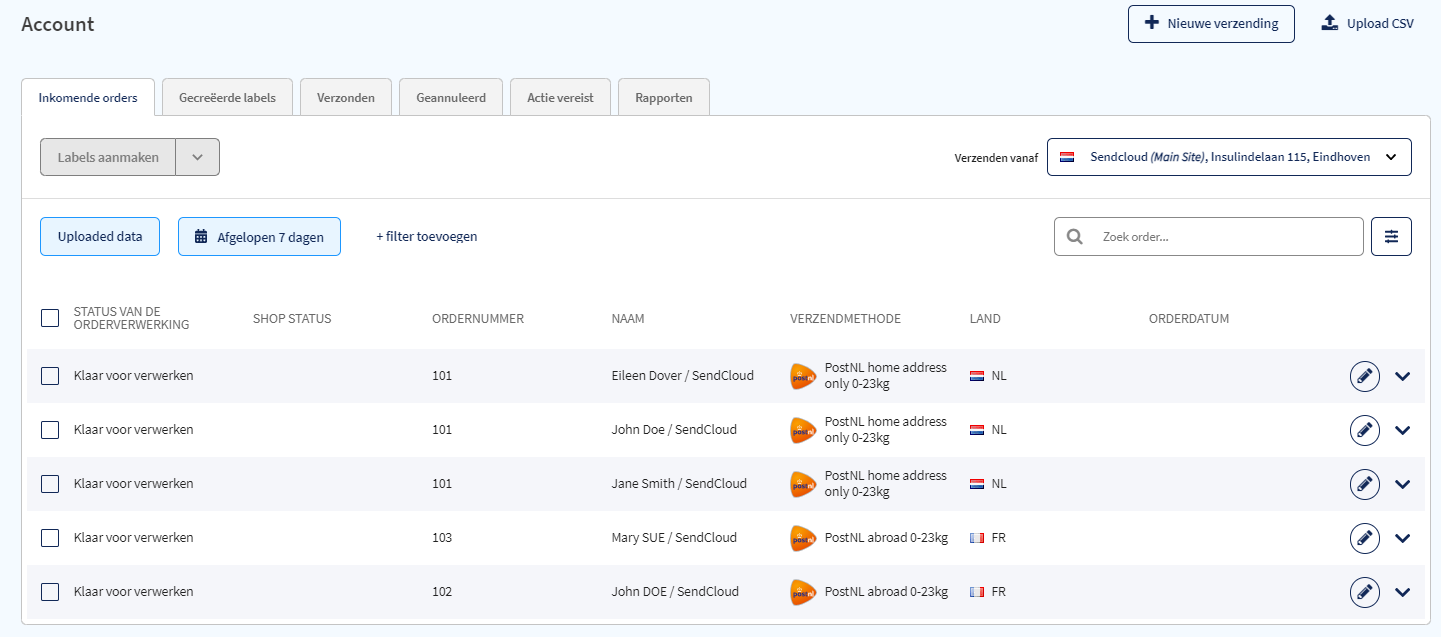This screenshot has height=637, width=1441.
Task: Click the Naam column header
Action: 628,319
